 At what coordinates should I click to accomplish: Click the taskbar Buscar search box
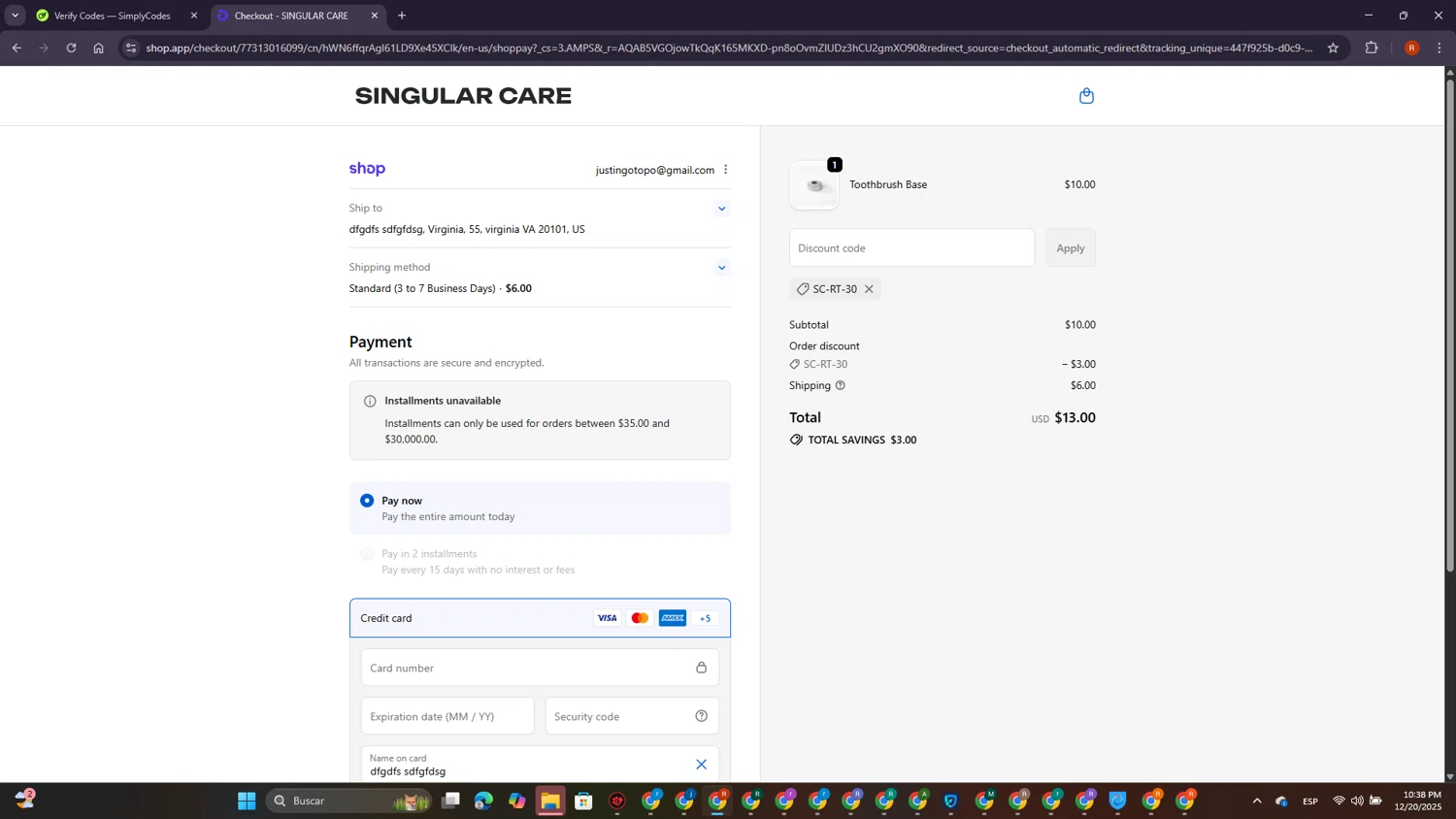point(349,801)
